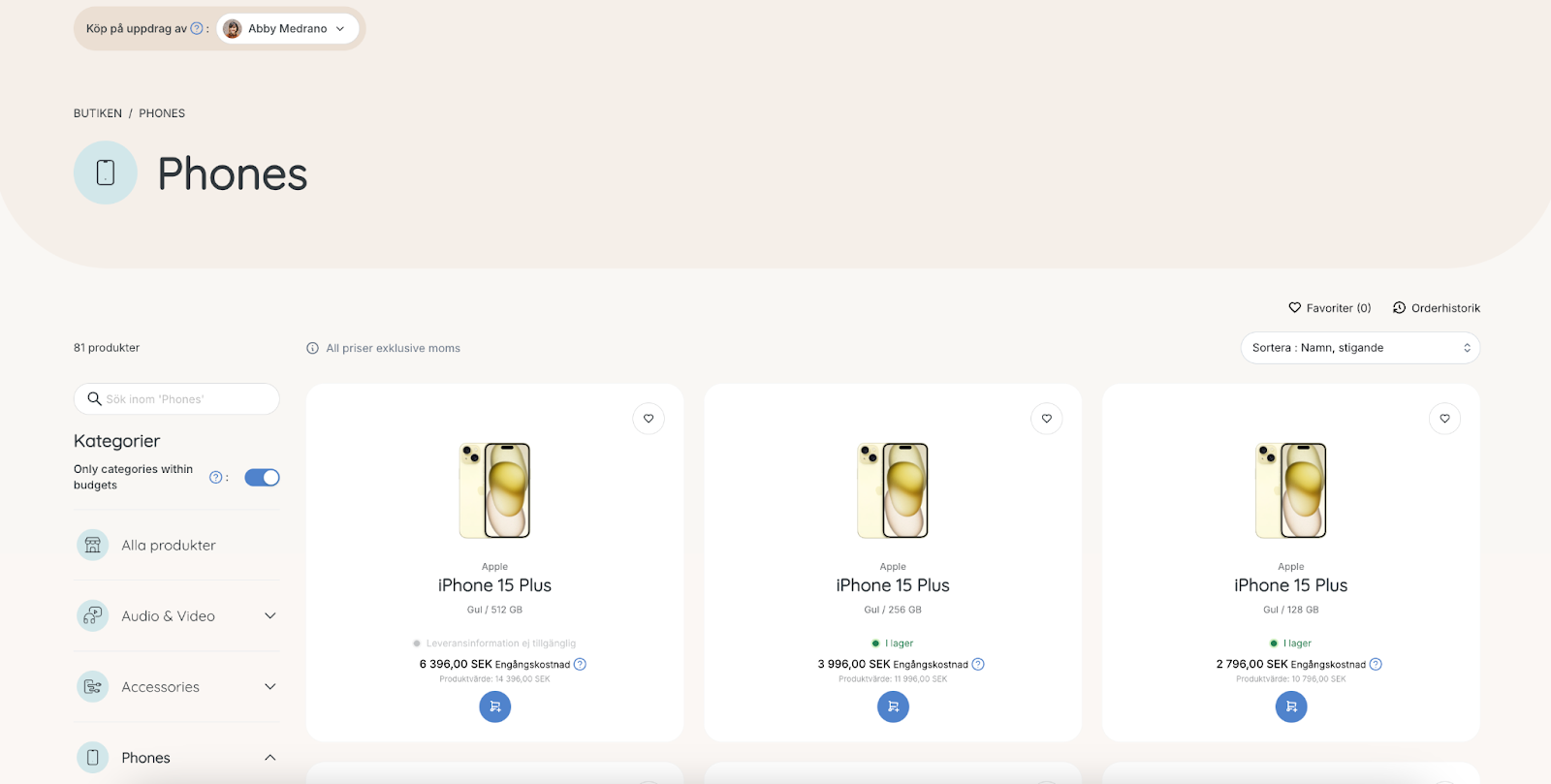Click help icon beside budgets toggle label
1551x784 pixels.
[215, 477]
